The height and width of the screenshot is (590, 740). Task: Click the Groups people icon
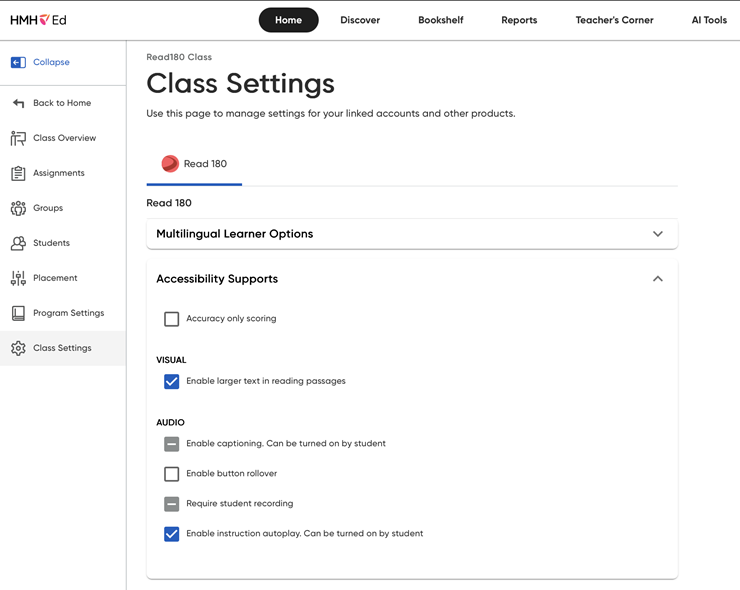point(18,208)
